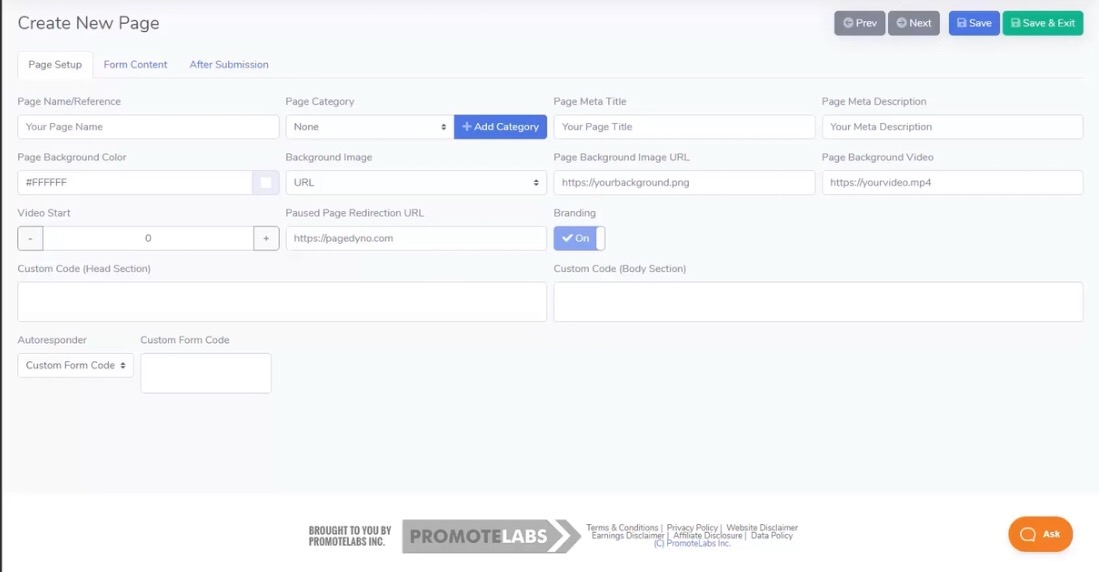The width and height of the screenshot is (1099, 572).
Task: Decrease Video Start with minus button
Action: click(x=30, y=238)
